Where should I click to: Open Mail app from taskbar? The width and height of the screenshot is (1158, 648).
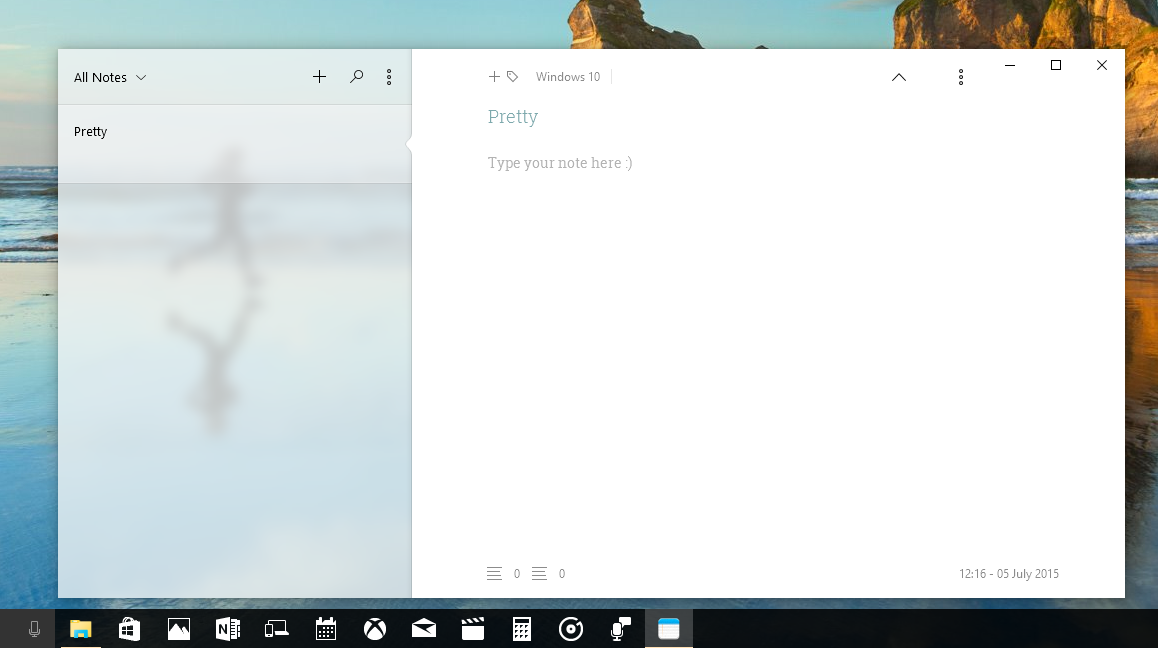[424, 629]
